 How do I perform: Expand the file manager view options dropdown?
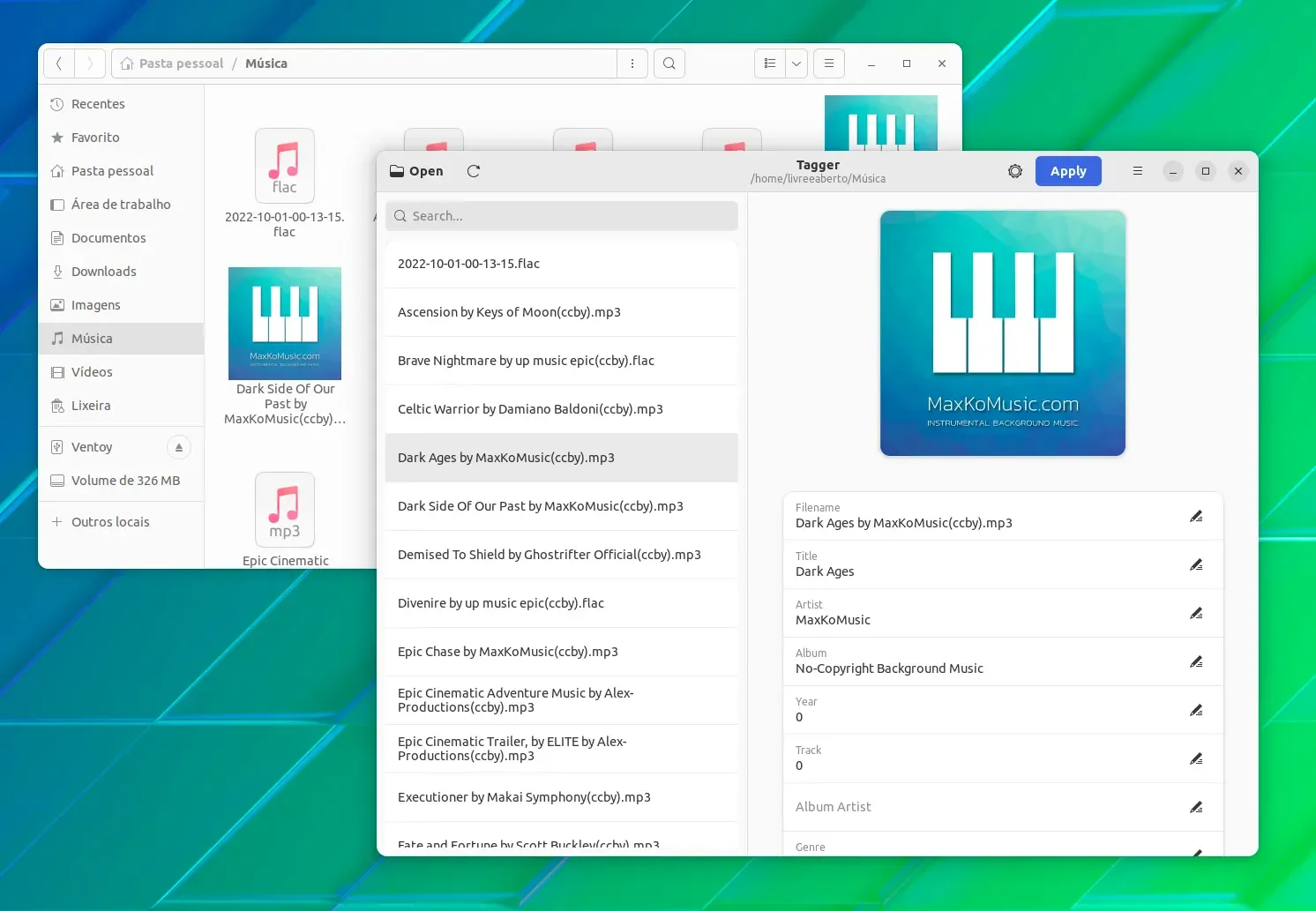tap(796, 63)
